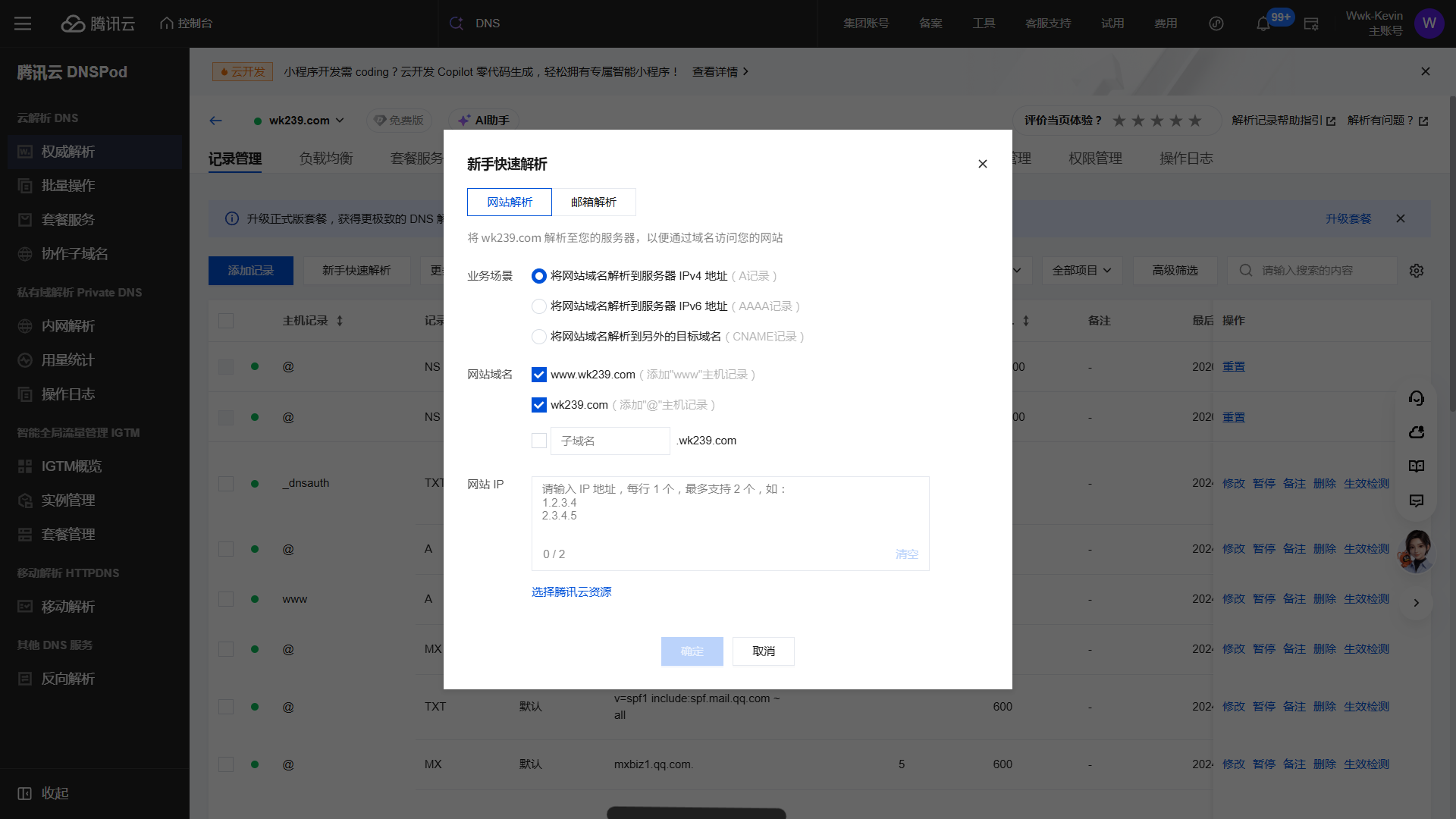The height and width of the screenshot is (819, 1456).
Task: Clear the IP field with 清空
Action: tap(907, 554)
